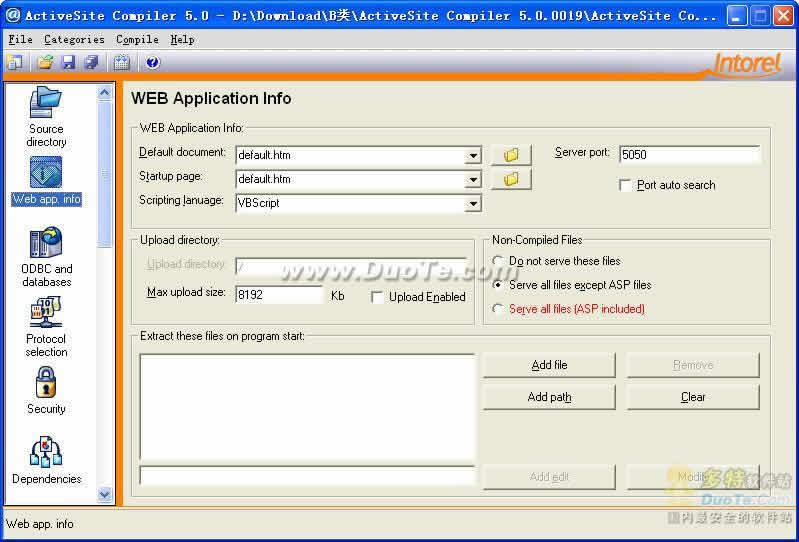
Task: Click the Save project disk icon
Action: (x=68, y=63)
